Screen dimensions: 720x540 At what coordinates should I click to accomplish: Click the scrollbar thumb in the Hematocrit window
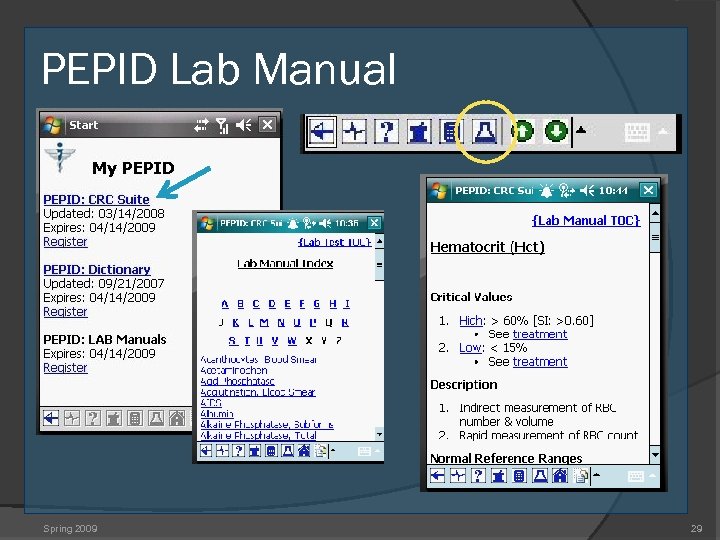[x=655, y=237]
